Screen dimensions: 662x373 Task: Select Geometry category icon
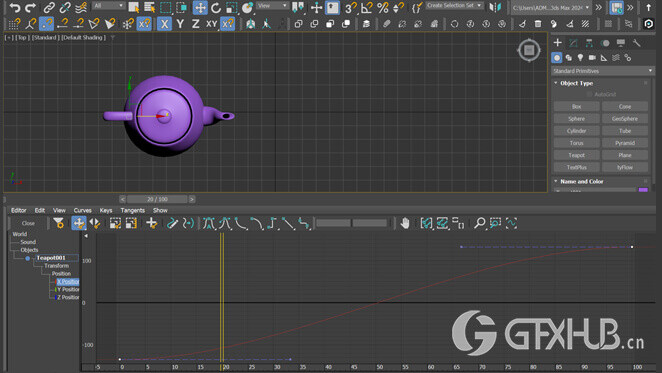tap(557, 58)
